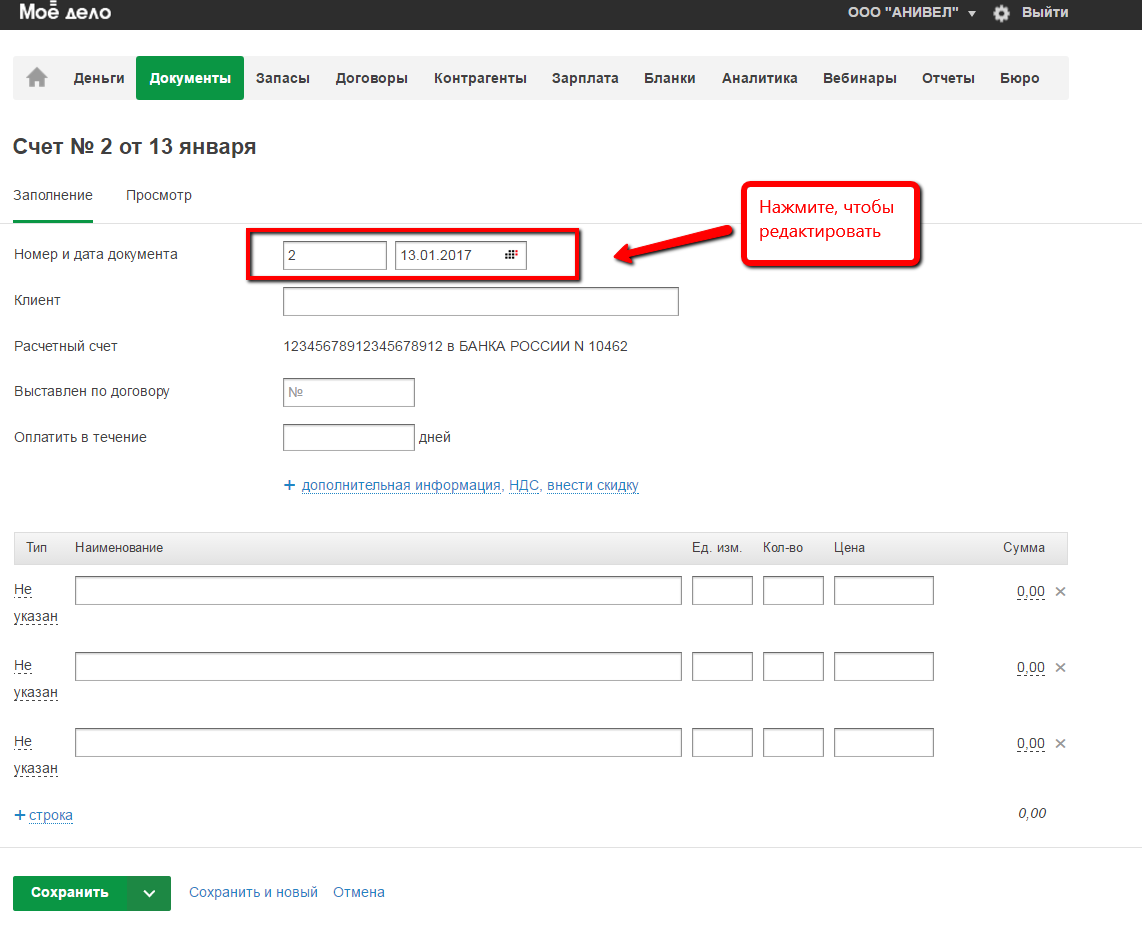Open the Контрагенты menu section
The width and height of the screenshot is (1142, 931).
480,78
